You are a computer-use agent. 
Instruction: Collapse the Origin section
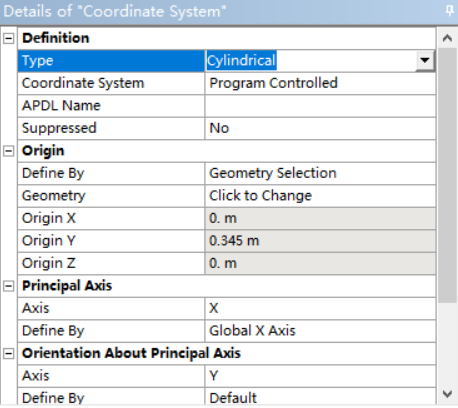click(x=9, y=151)
